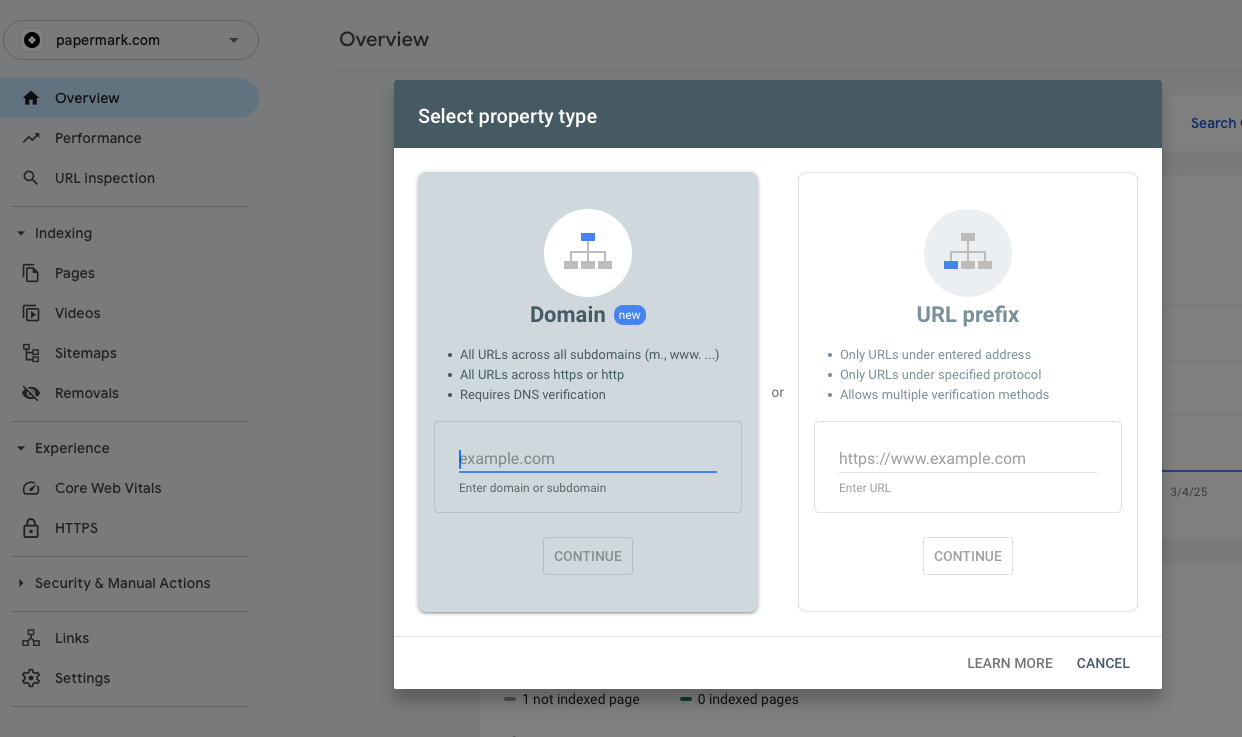This screenshot has width=1242, height=737.
Task: Click the URL prefix hierarchy icon
Action: (968, 252)
